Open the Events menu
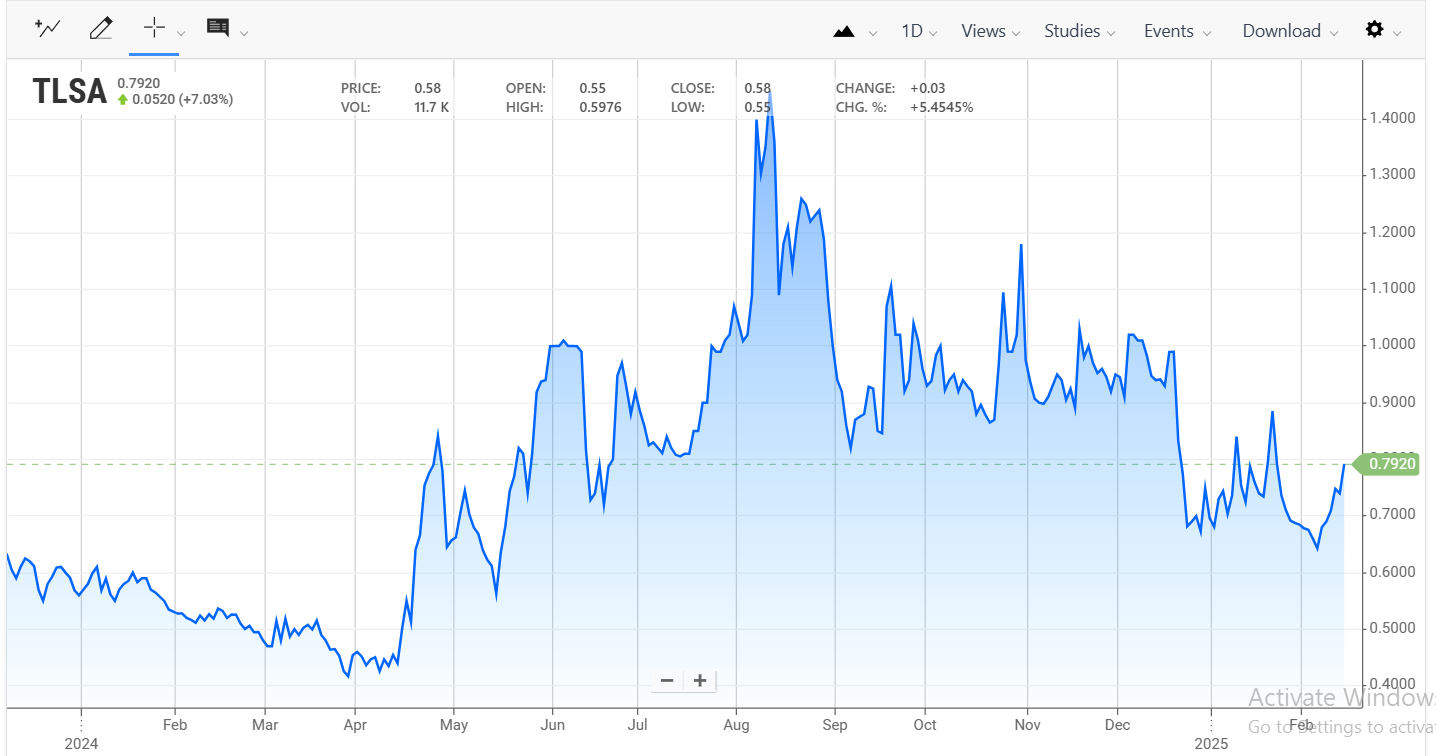 pos(1177,31)
